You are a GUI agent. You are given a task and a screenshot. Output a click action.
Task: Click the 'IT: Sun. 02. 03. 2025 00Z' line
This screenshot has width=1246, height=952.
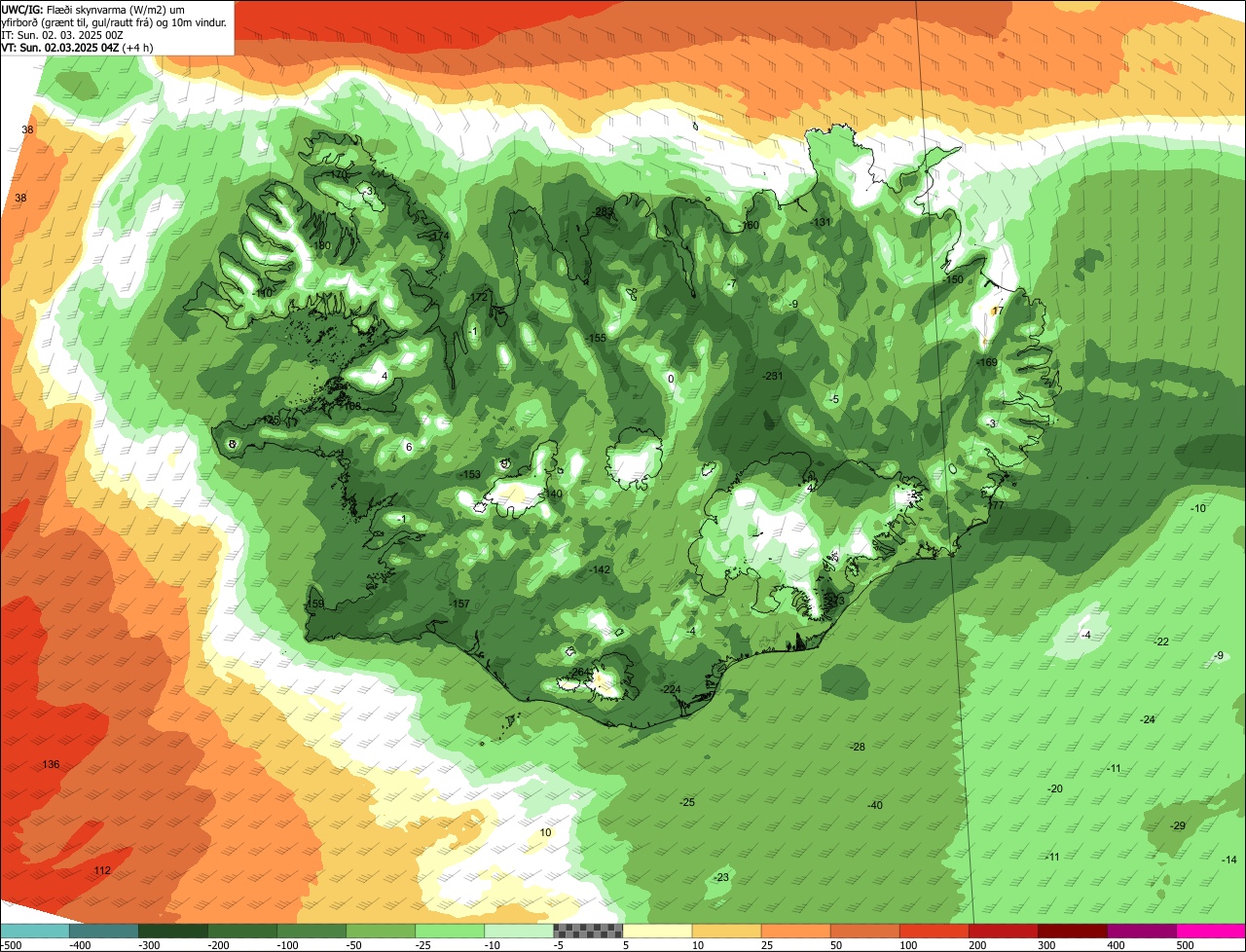click(62, 34)
